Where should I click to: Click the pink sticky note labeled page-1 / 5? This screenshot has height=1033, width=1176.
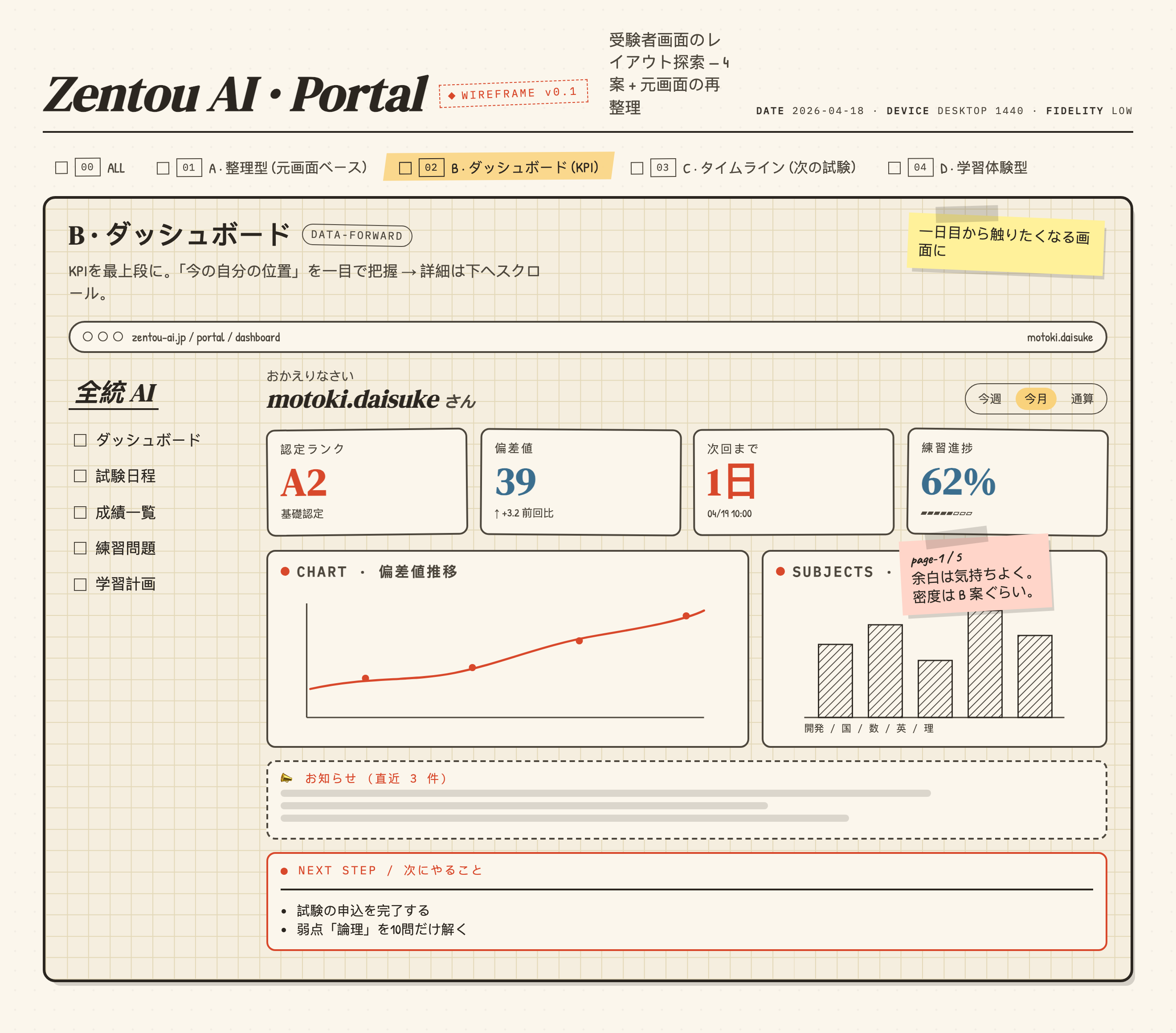point(976,575)
